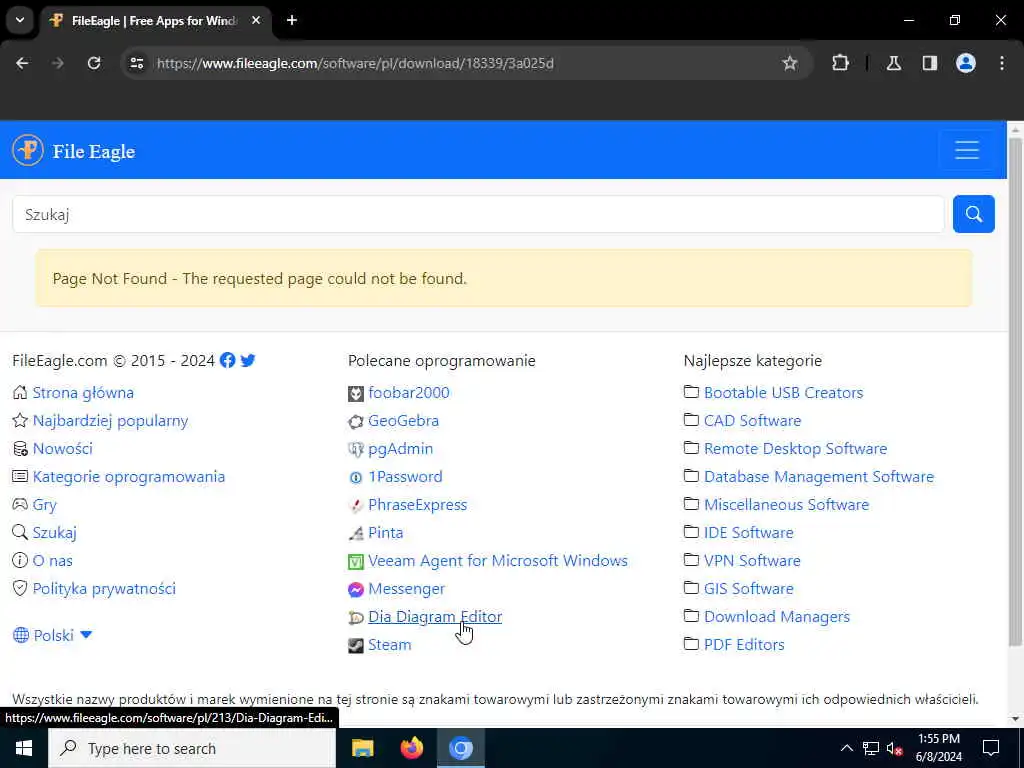Click the Veeam Agent green icon

355,562
